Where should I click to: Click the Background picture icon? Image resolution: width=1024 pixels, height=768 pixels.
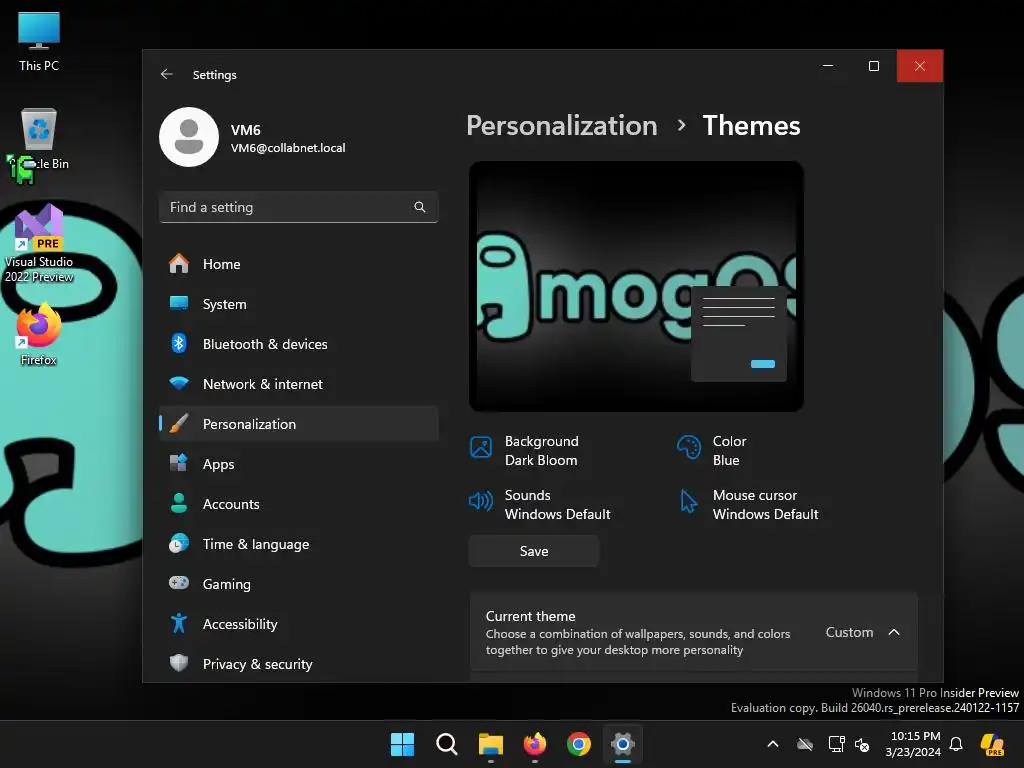coord(481,448)
